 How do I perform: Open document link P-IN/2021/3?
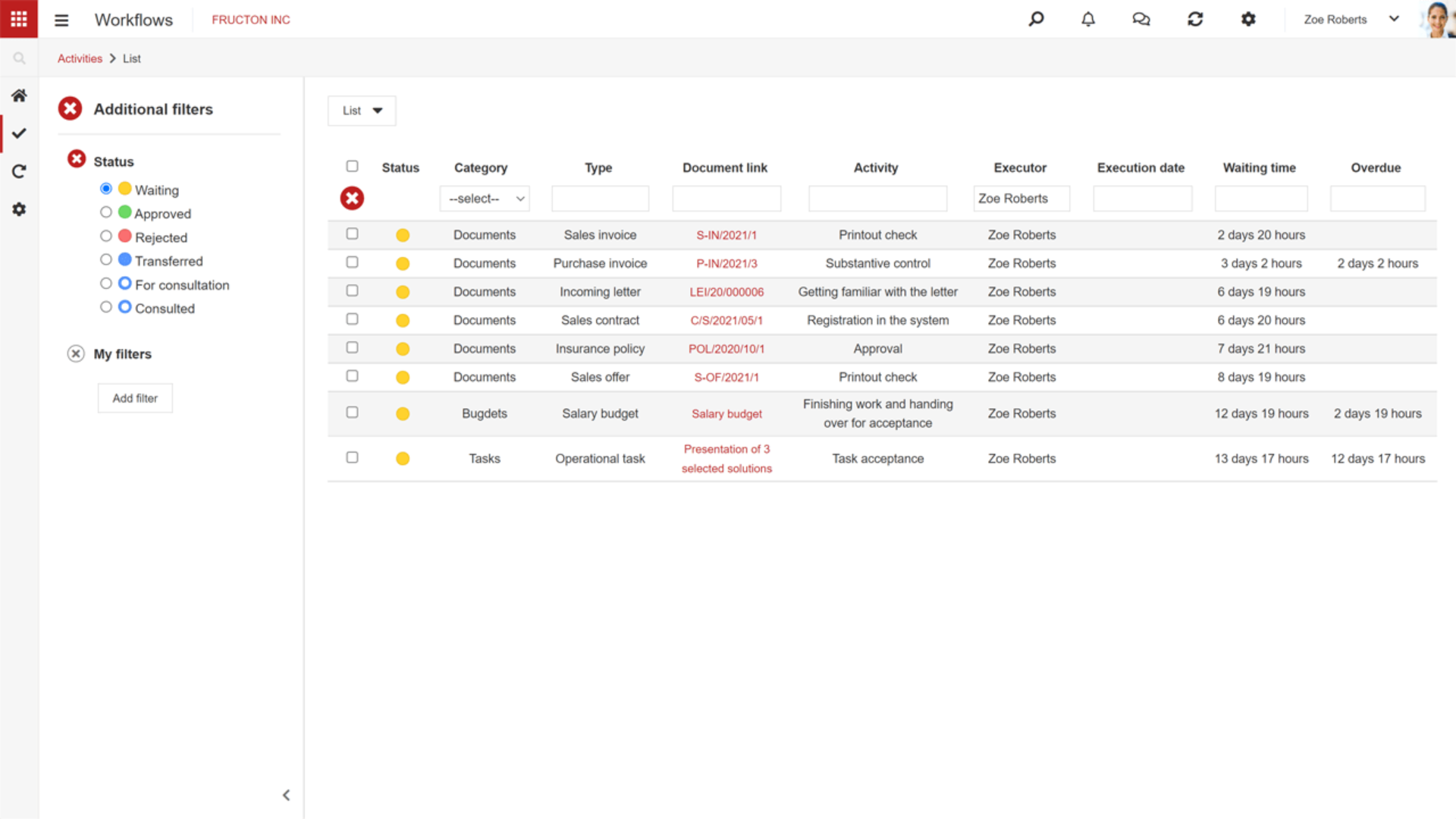[726, 264]
